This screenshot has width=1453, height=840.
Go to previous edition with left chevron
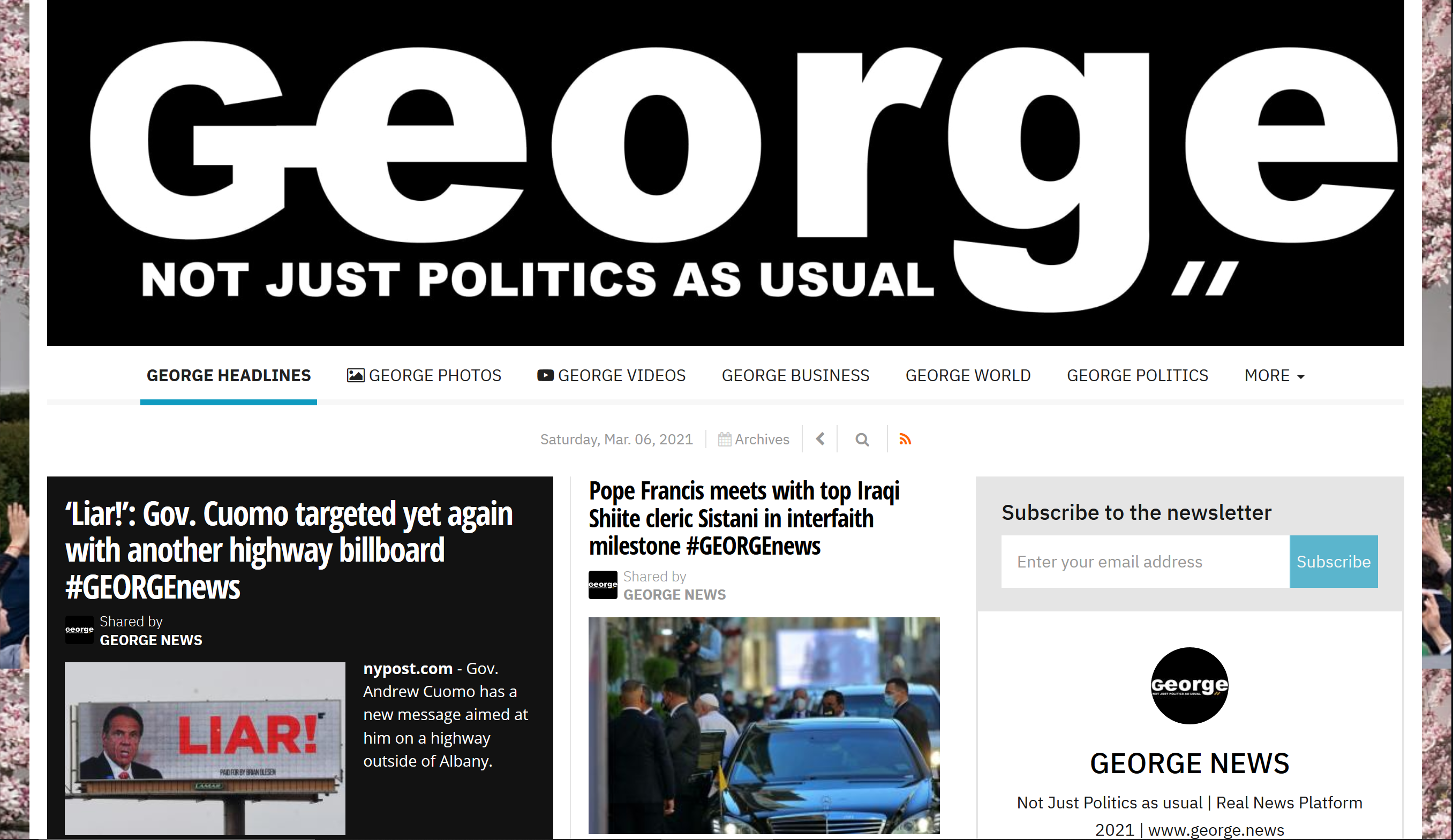point(820,440)
